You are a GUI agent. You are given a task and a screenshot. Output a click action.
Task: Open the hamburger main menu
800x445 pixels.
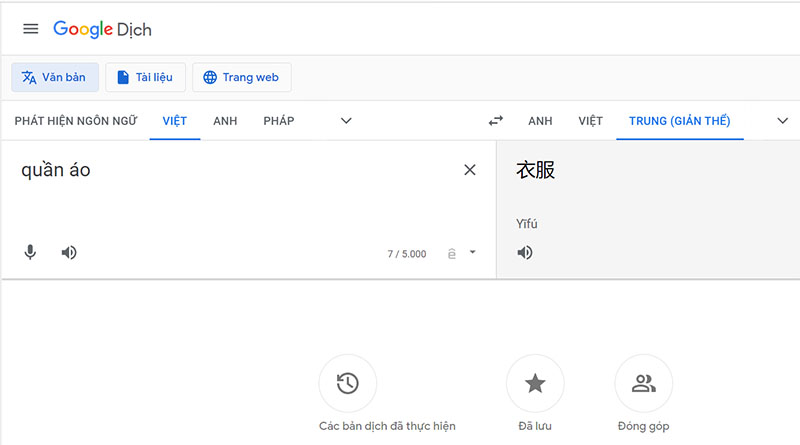[x=30, y=29]
